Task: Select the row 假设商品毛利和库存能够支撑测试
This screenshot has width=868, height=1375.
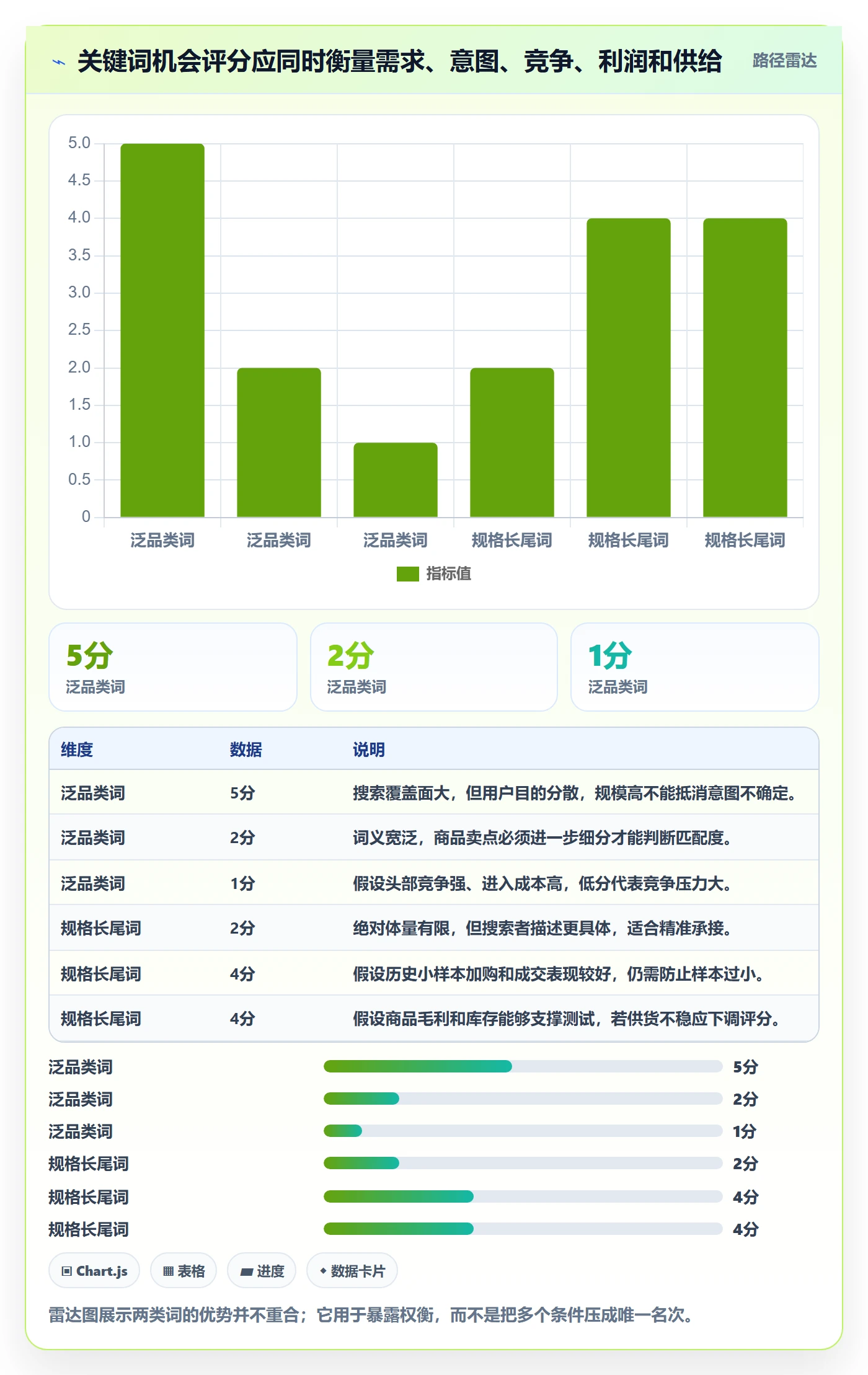Action: tap(434, 1019)
